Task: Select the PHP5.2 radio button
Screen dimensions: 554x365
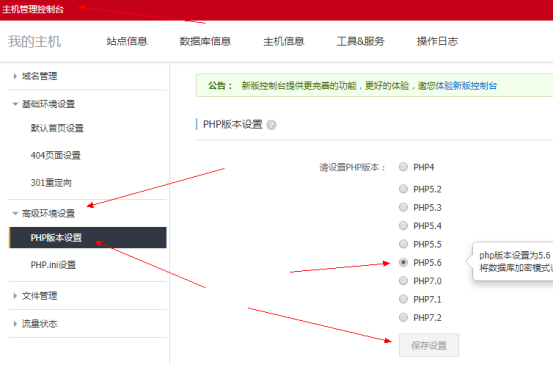Action: [403, 189]
